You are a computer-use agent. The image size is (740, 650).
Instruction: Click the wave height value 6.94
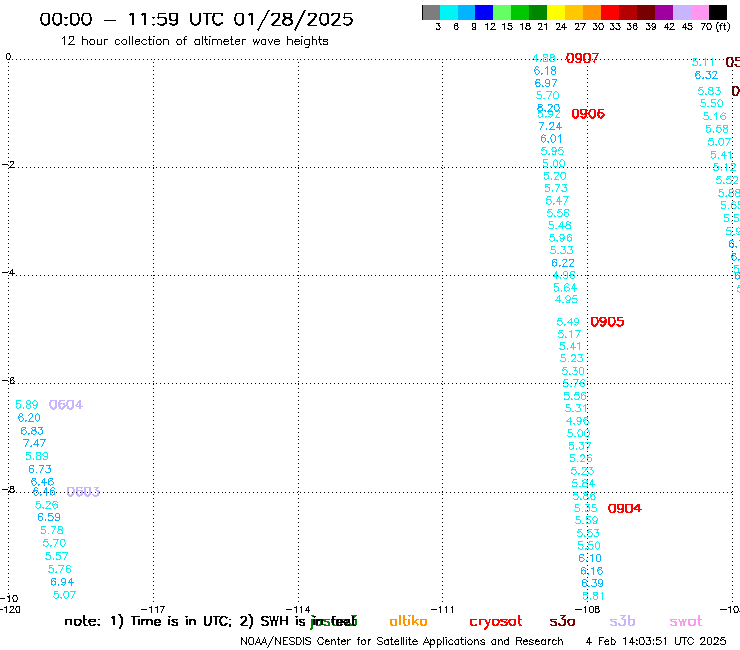tap(62, 582)
